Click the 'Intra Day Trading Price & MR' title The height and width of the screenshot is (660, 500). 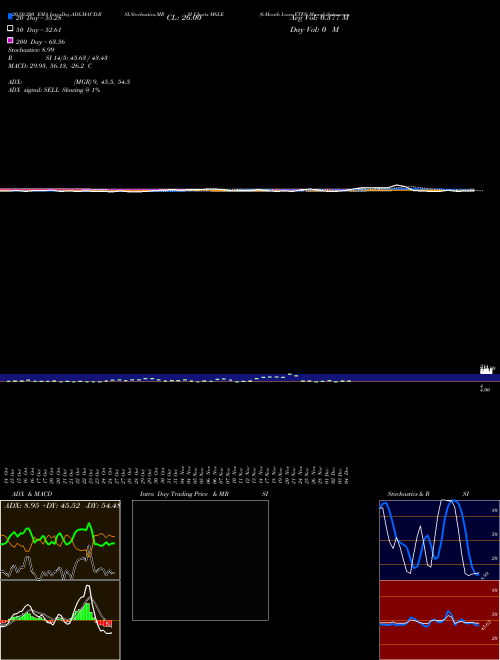[x=184, y=494]
